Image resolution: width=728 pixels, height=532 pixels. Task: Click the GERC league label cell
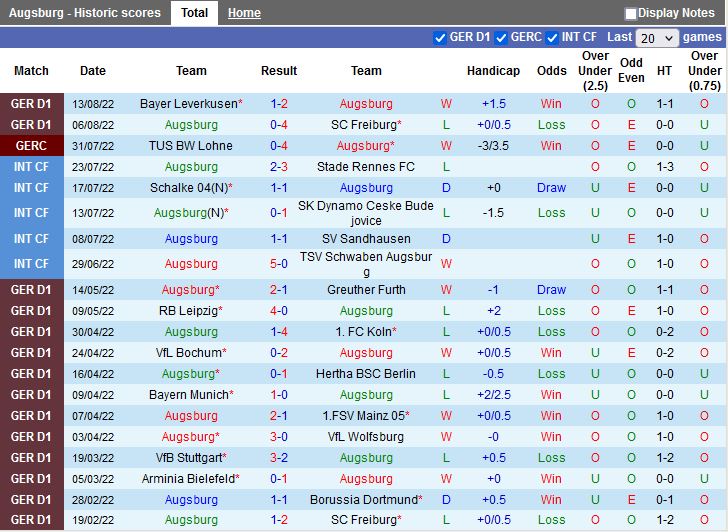click(x=31, y=146)
